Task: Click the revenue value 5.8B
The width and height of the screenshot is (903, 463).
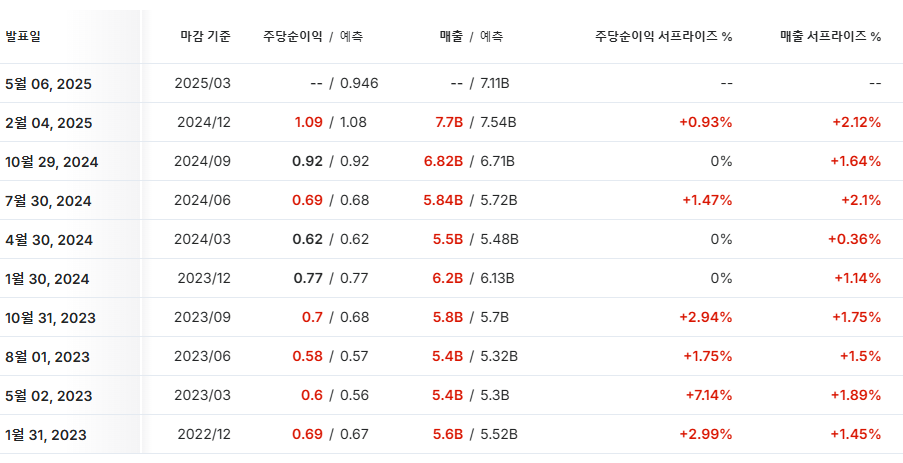Action: click(448, 317)
